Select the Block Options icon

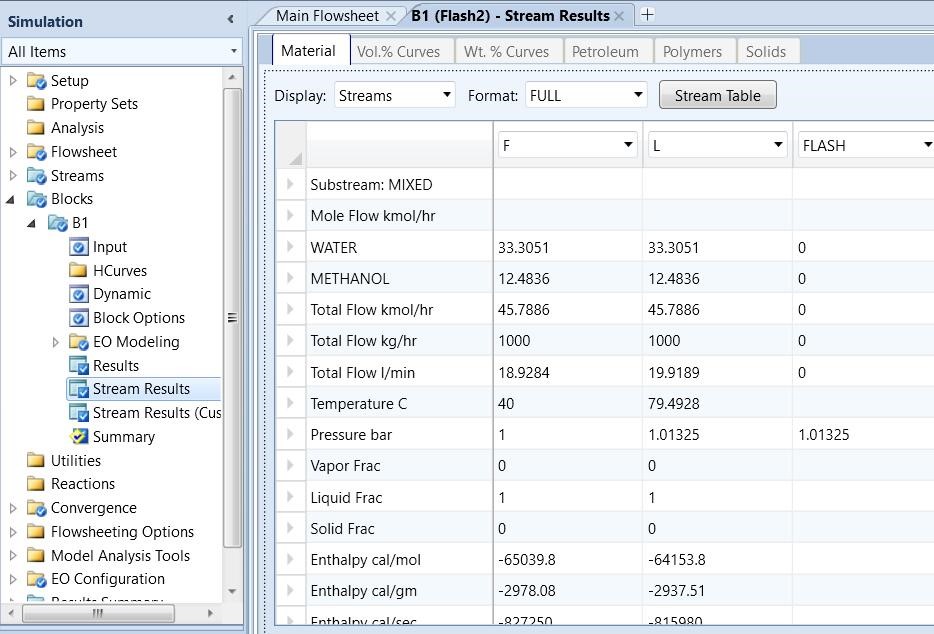coord(79,318)
